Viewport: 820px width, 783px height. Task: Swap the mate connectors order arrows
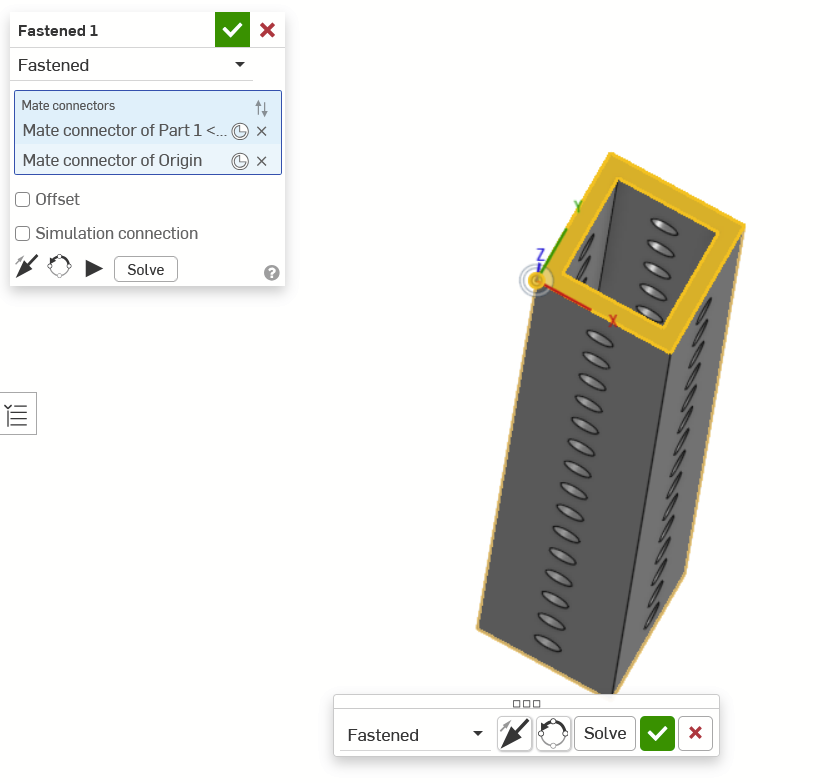(261, 108)
